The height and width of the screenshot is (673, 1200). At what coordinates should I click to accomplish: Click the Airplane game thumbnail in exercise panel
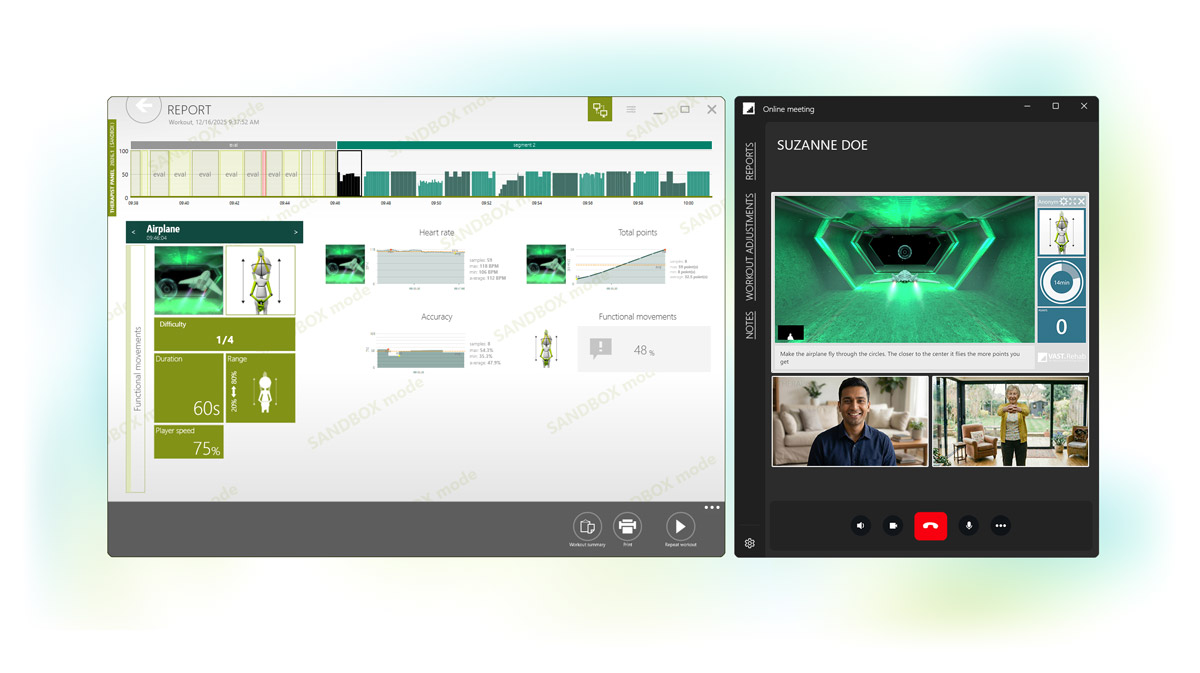(188, 281)
